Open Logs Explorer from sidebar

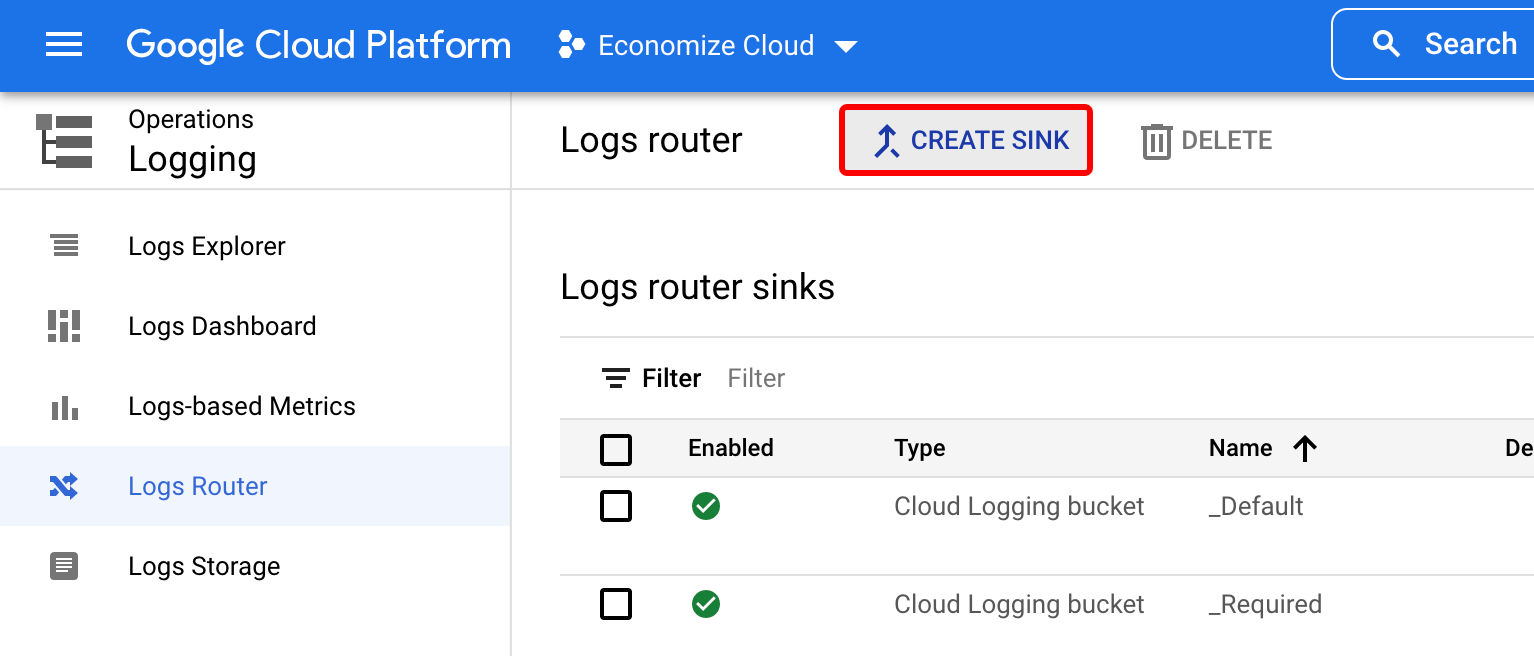pyautogui.click(x=255, y=246)
